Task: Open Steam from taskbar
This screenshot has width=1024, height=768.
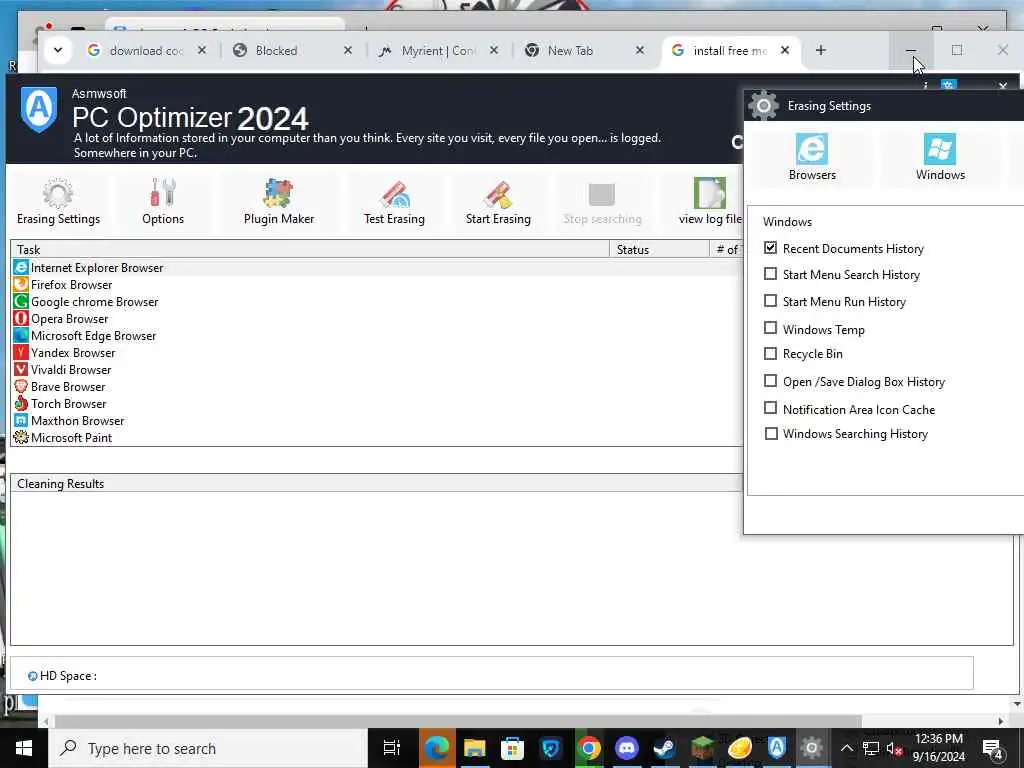Action: click(664, 748)
